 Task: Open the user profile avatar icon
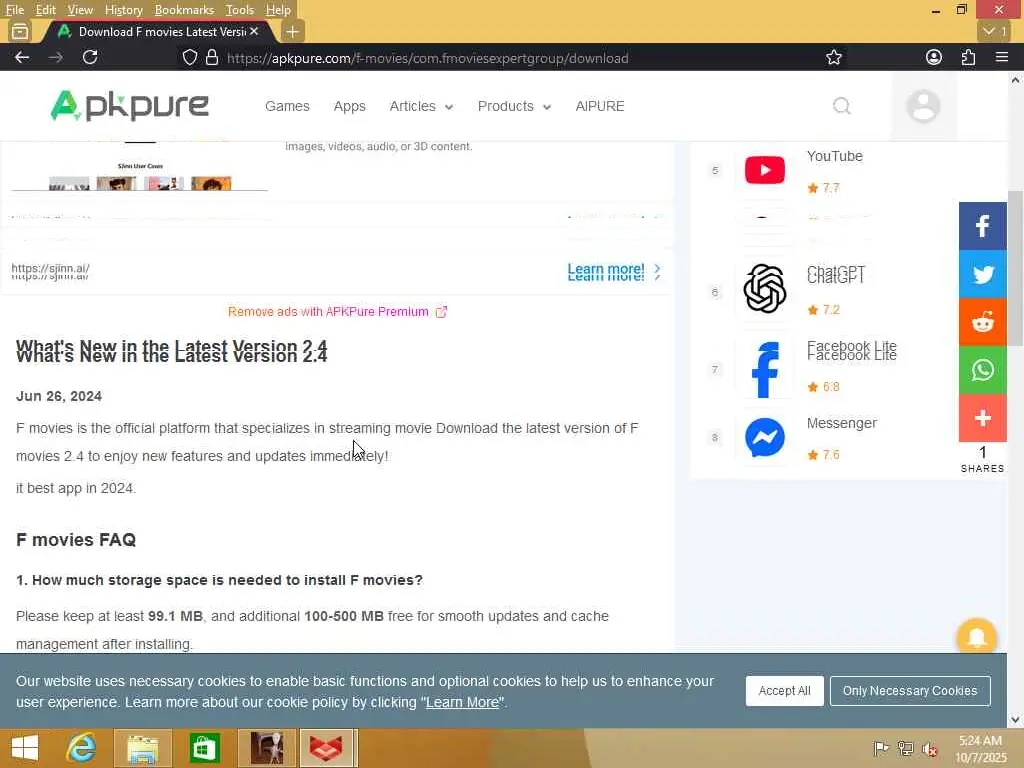(923, 106)
